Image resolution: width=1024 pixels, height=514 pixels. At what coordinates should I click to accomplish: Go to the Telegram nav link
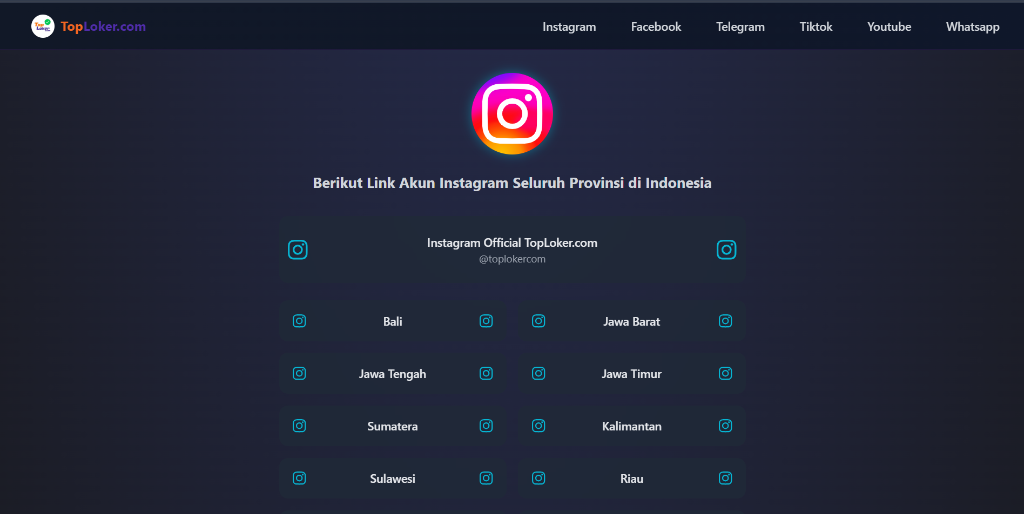[x=740, y=27]
